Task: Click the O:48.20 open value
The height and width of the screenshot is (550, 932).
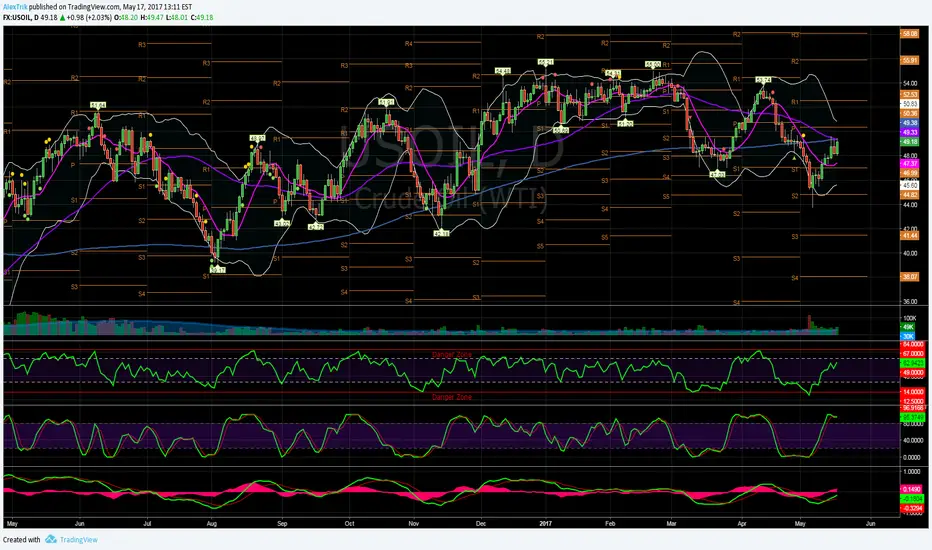Action: tap(126, 17)
